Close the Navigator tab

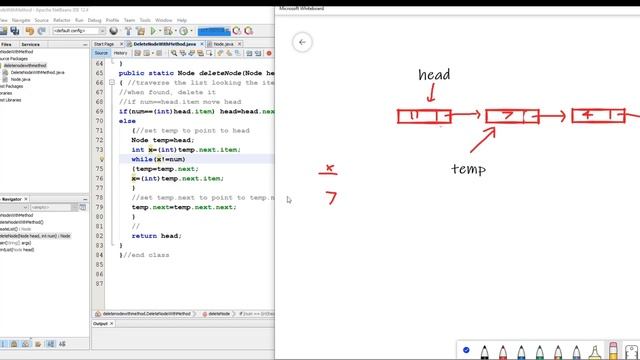pyautogui.click(x=26, y=199)
